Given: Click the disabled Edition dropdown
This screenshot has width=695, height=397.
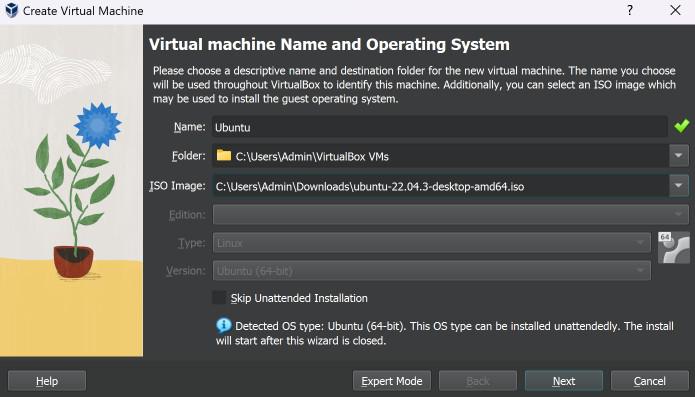Looking at the screenshot, I should (450, 214).
